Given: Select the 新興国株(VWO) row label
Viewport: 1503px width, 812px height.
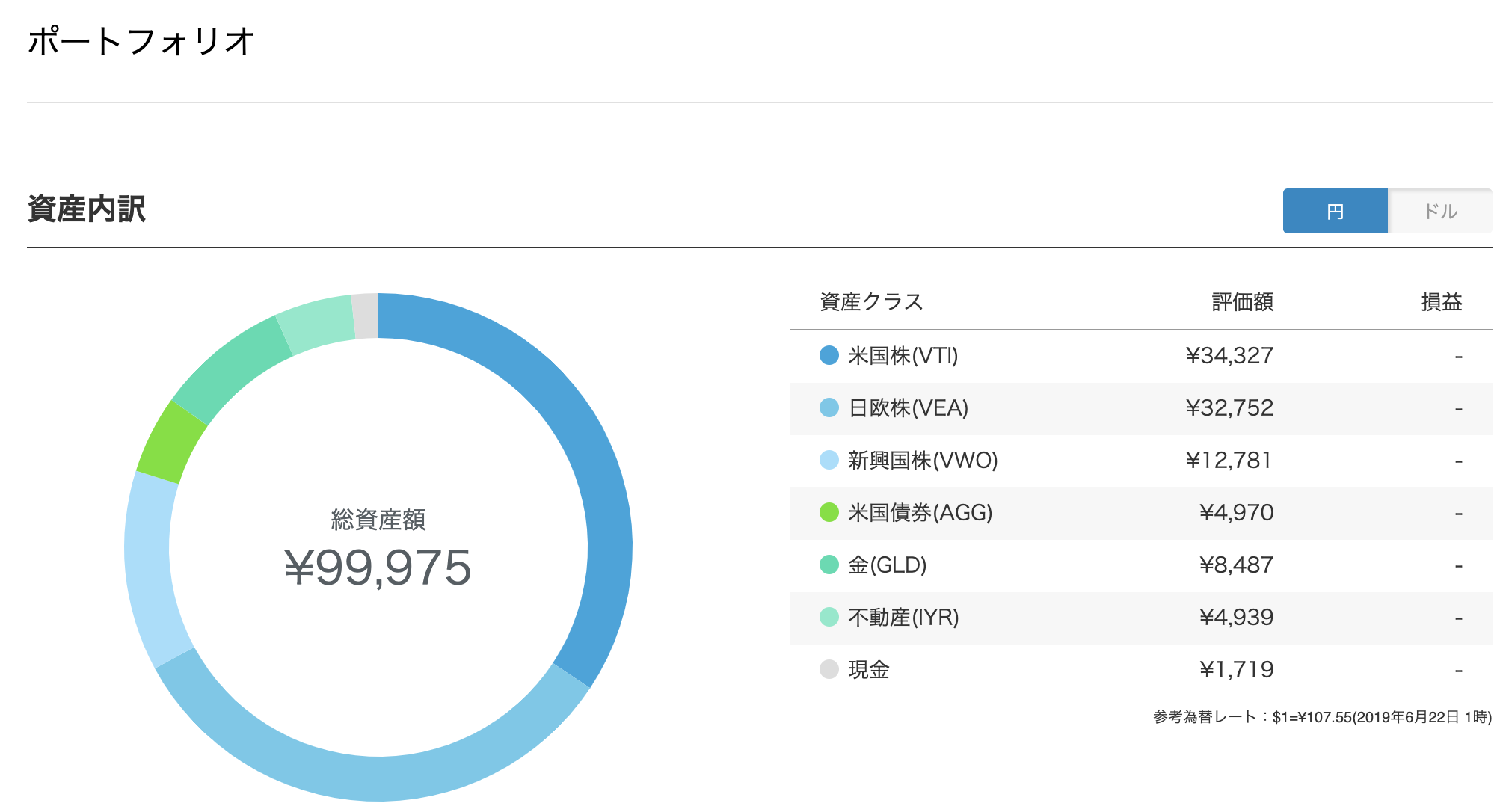Looking at the screenshot, I should 923,460.
